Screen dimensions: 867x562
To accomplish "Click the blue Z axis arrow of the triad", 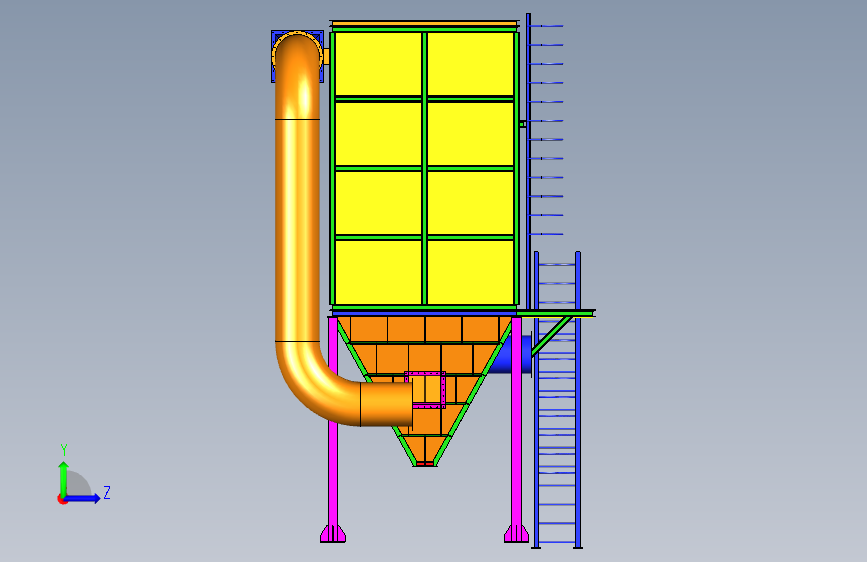I will [83, 498].
